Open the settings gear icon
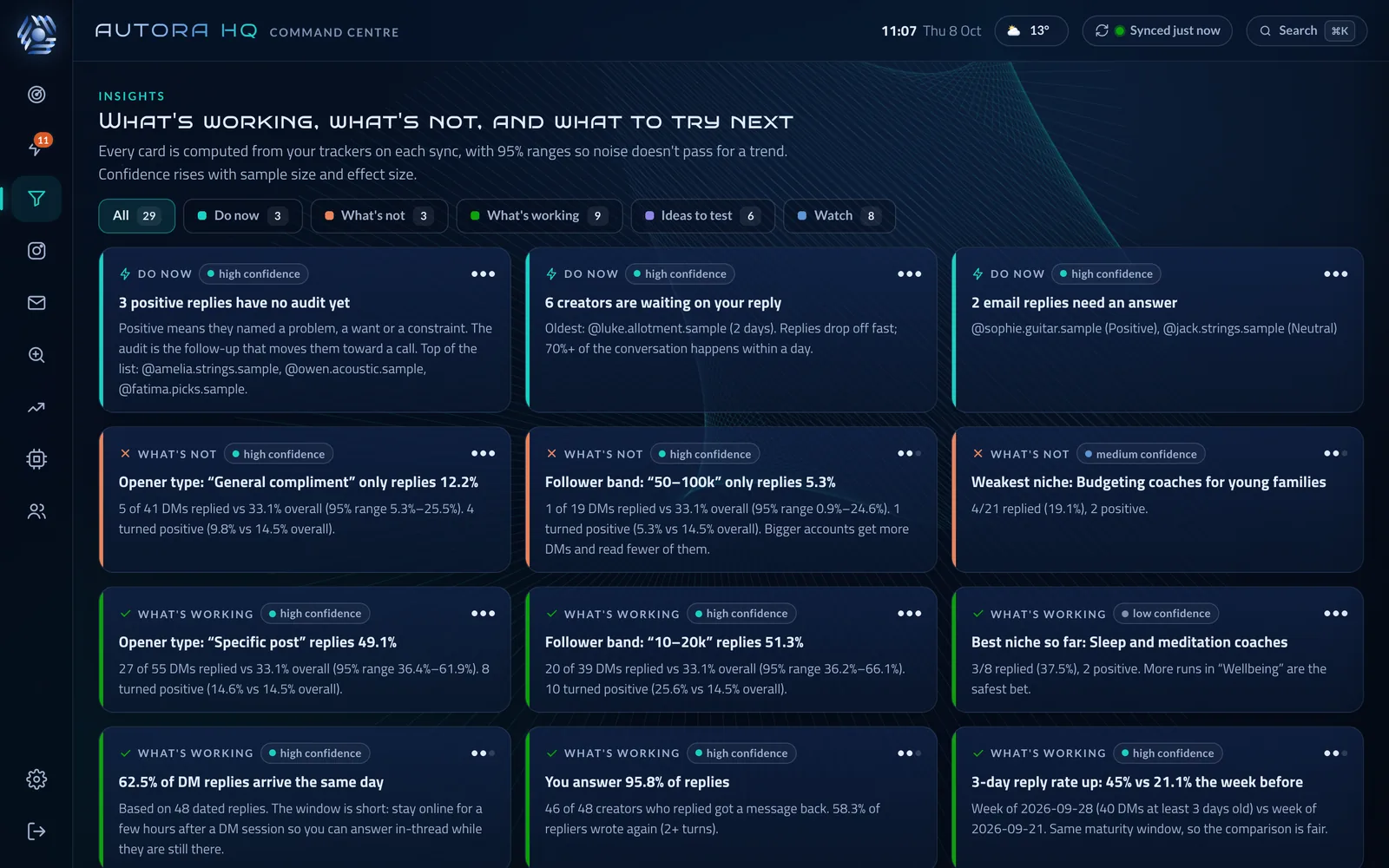Image resolution: width=1389 pixels, height=868 pixels. [x=36, y=779]
